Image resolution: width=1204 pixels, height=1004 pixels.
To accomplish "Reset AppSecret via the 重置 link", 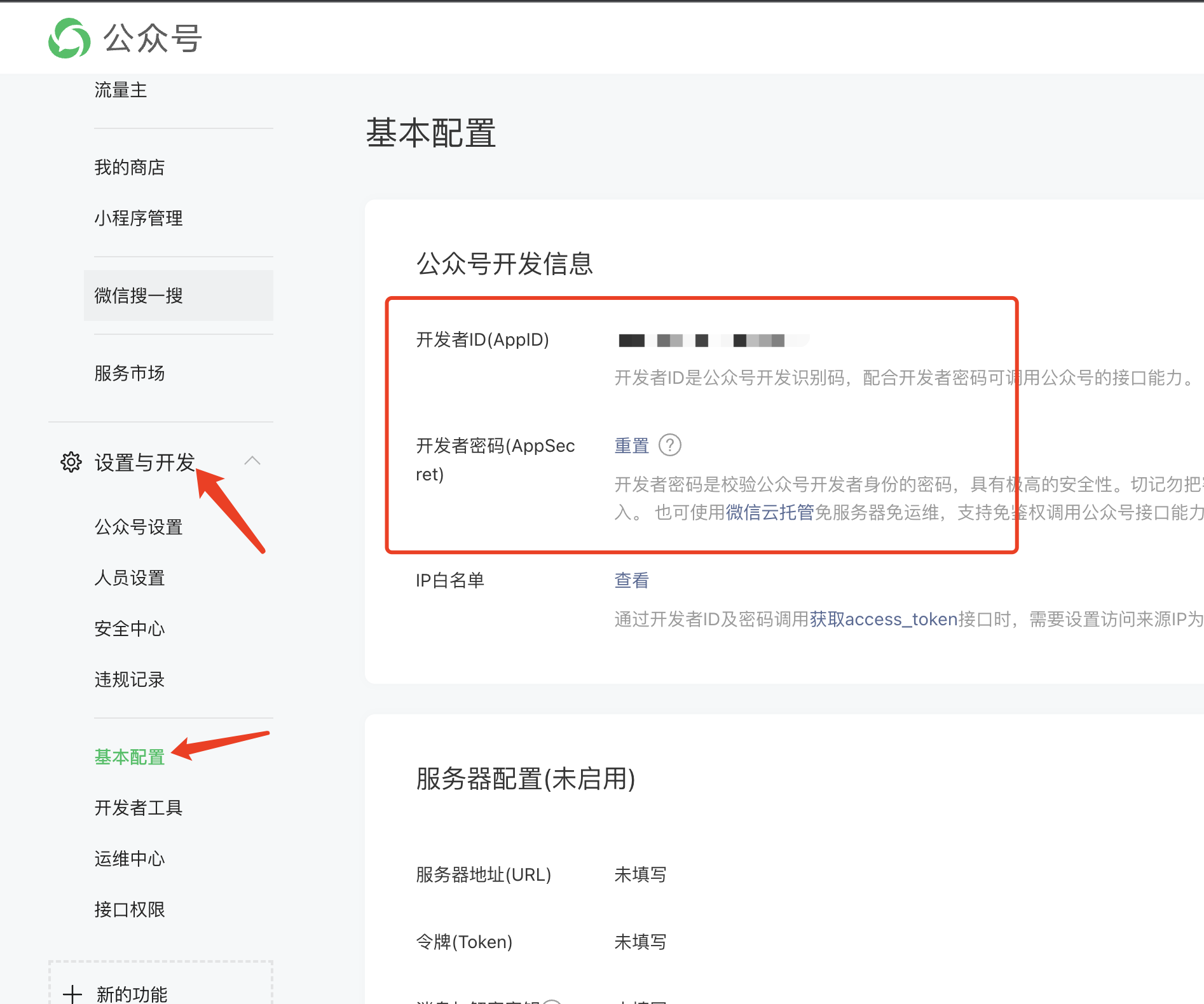I will 631,445.
